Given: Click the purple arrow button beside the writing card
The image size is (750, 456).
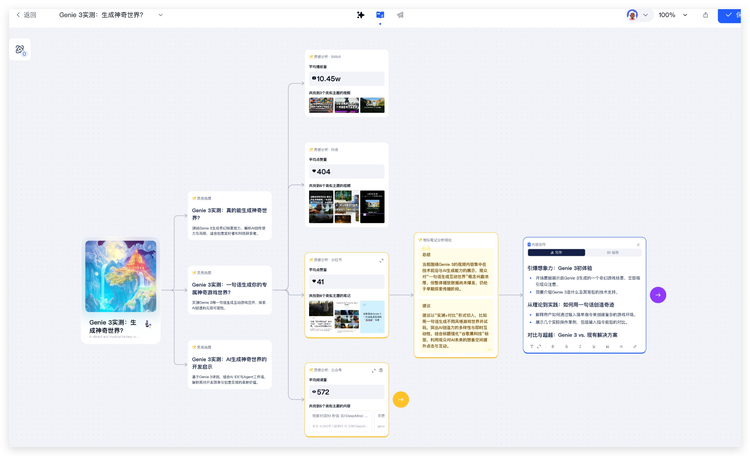Looking at the screenshot, I should click(658, 295).
